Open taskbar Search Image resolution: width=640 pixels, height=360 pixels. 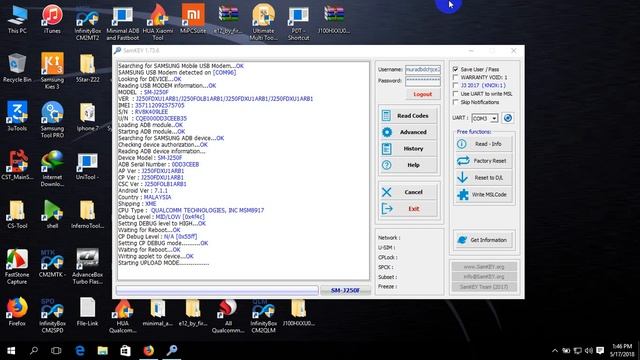coord(34,351)
